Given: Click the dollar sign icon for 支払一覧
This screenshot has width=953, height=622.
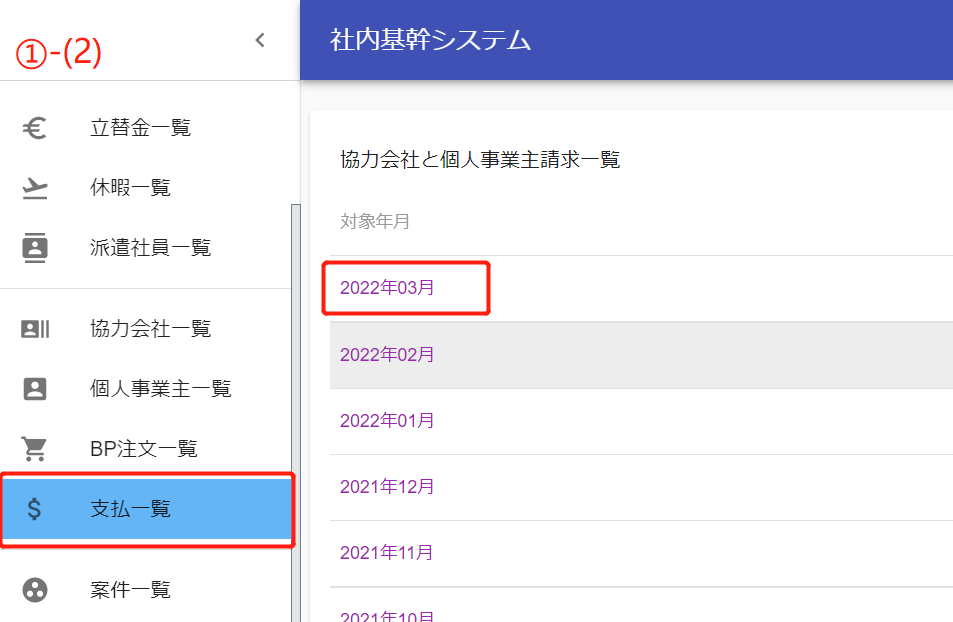Looking at the screenshot, I should [35, 509].
